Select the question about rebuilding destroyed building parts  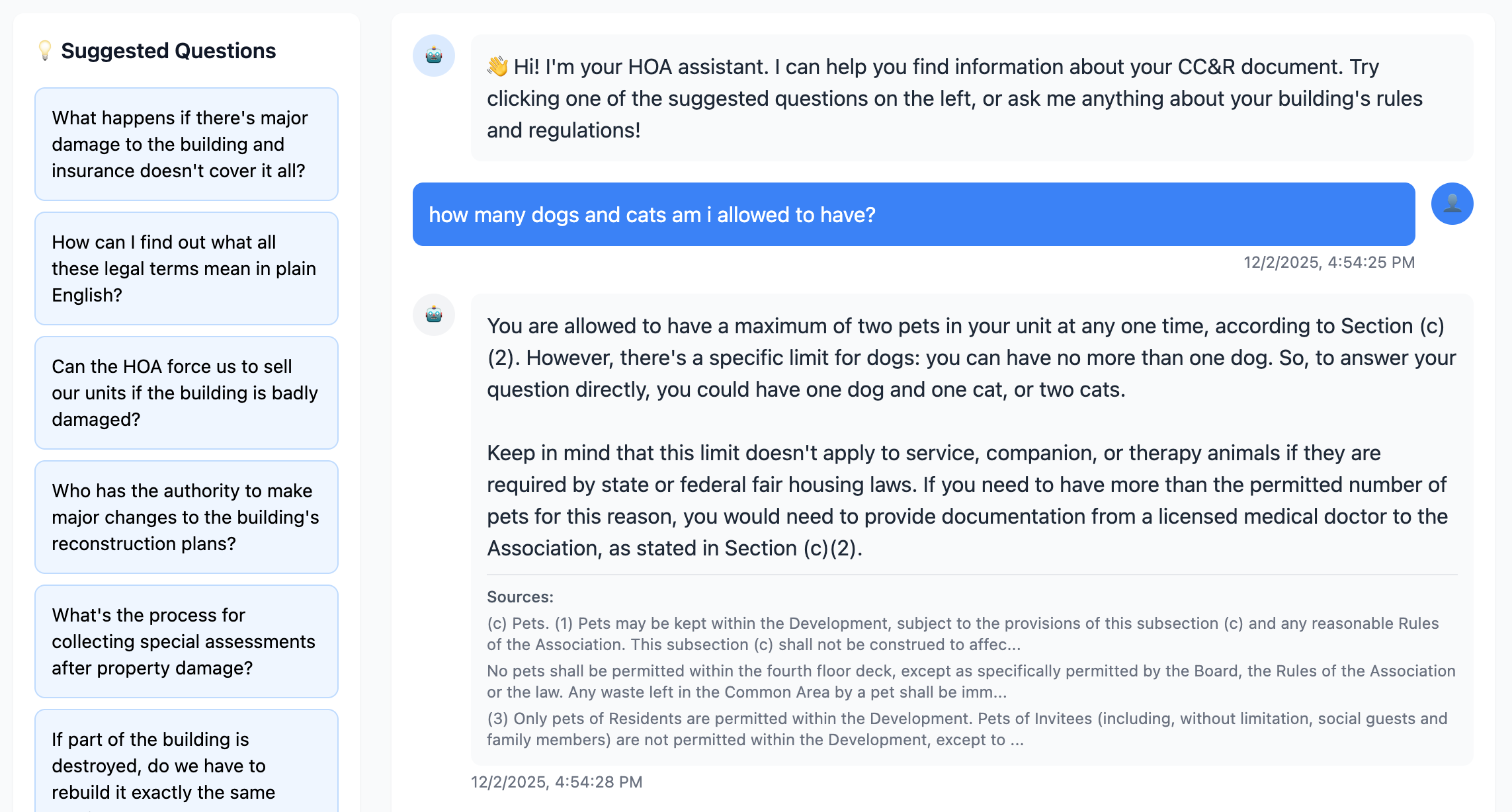coord(186,766)
